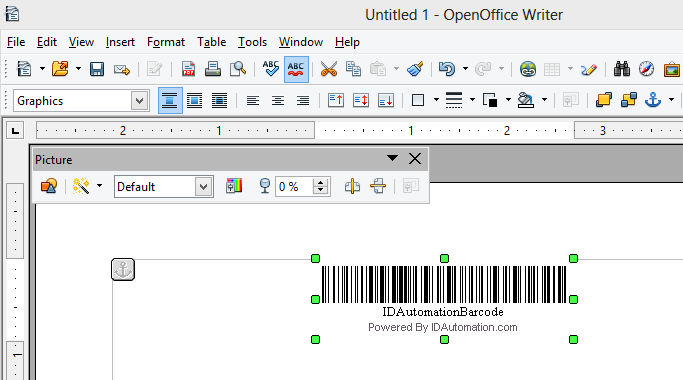Click From File icon in Picture toolbar
Viewport: 683px width, 380px height.
(x=48, y=187)
